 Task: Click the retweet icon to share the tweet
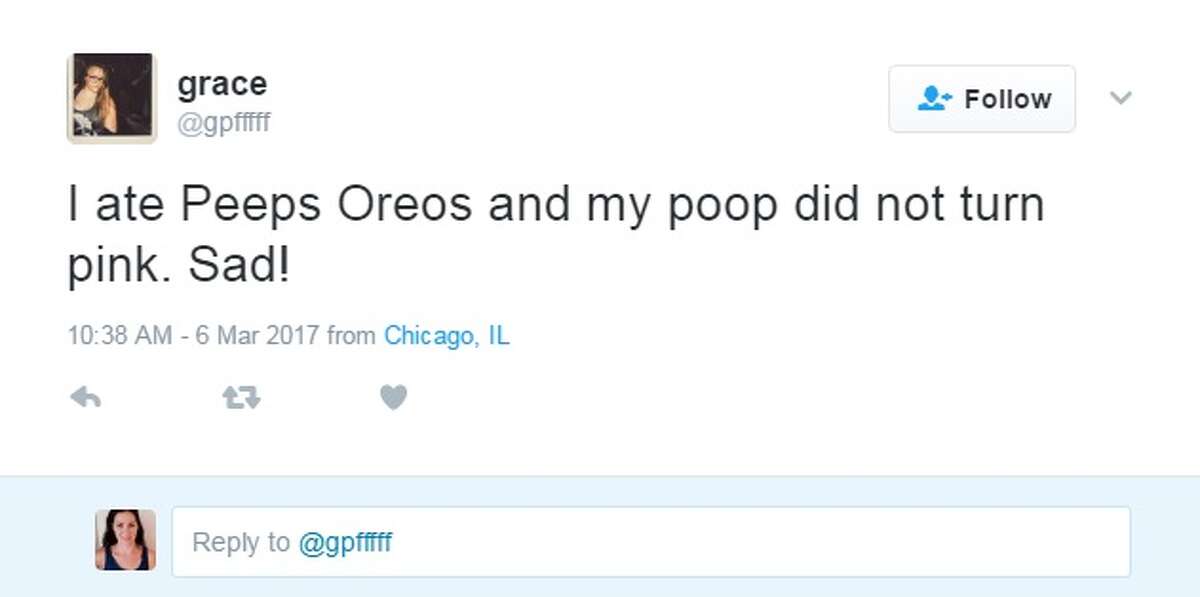tap(240, 396)
